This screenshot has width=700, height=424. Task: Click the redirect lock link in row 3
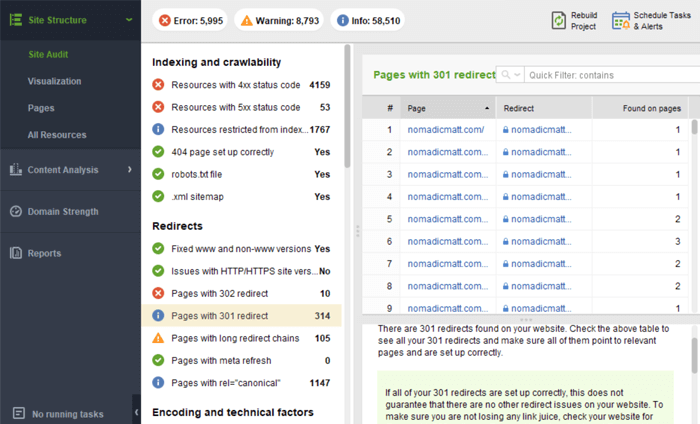[537, 175]
